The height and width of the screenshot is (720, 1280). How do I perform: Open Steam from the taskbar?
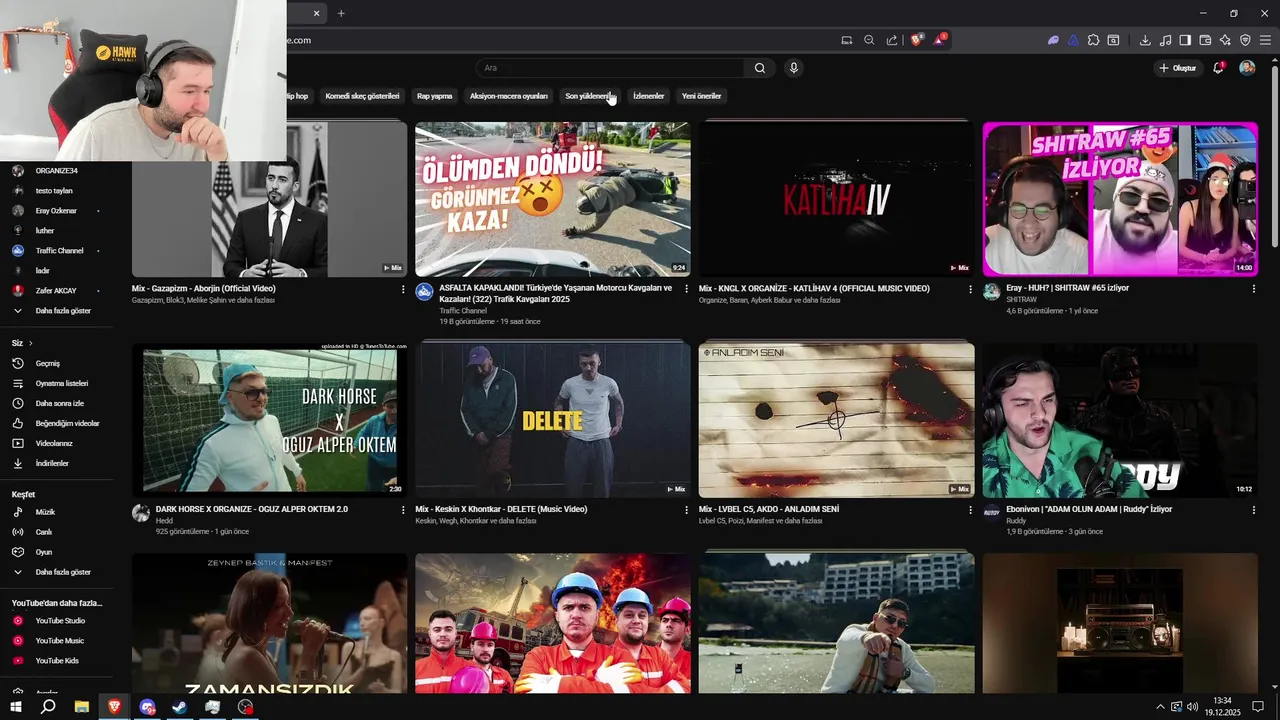179,707
